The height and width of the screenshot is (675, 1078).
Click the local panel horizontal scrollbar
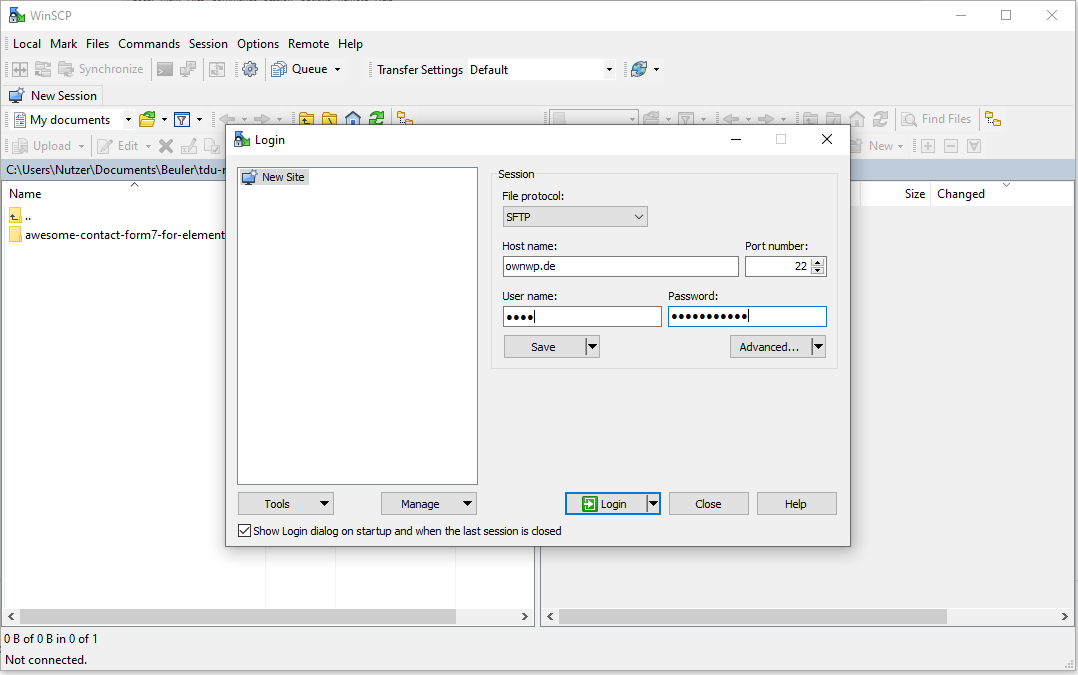[237, 617]
